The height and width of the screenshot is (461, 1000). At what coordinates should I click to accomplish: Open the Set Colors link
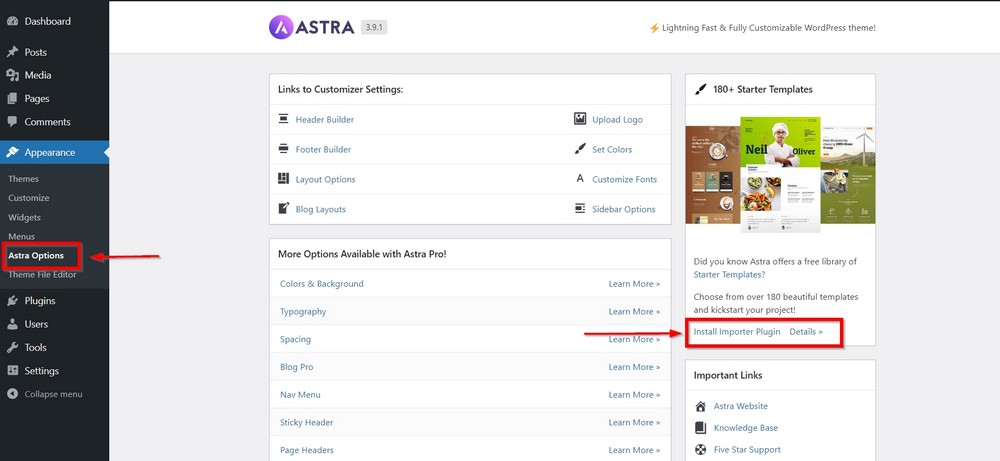point(612,149)
